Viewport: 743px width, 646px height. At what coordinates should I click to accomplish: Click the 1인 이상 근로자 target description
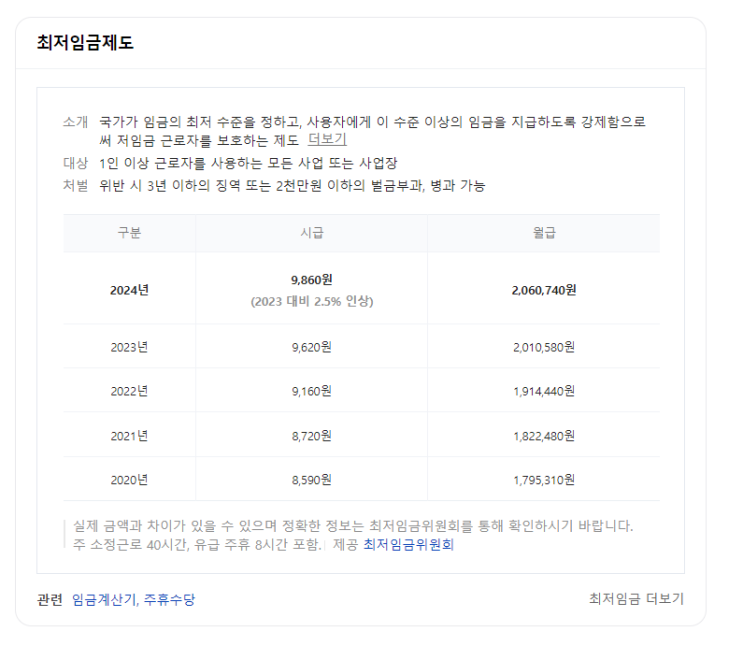(248, 163)
